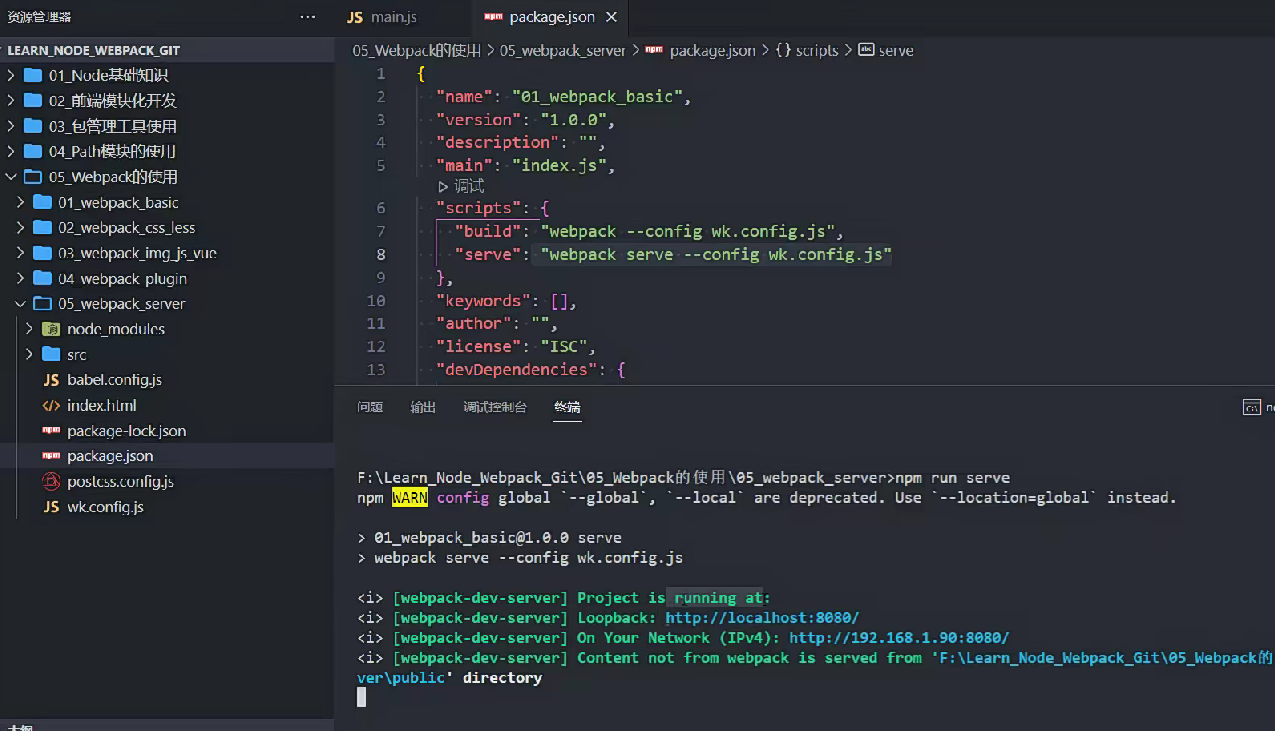The width and height of the screenshot is (1275, 731).
Task: Click npm icon on package.json tab
Action: click(493, 17)
